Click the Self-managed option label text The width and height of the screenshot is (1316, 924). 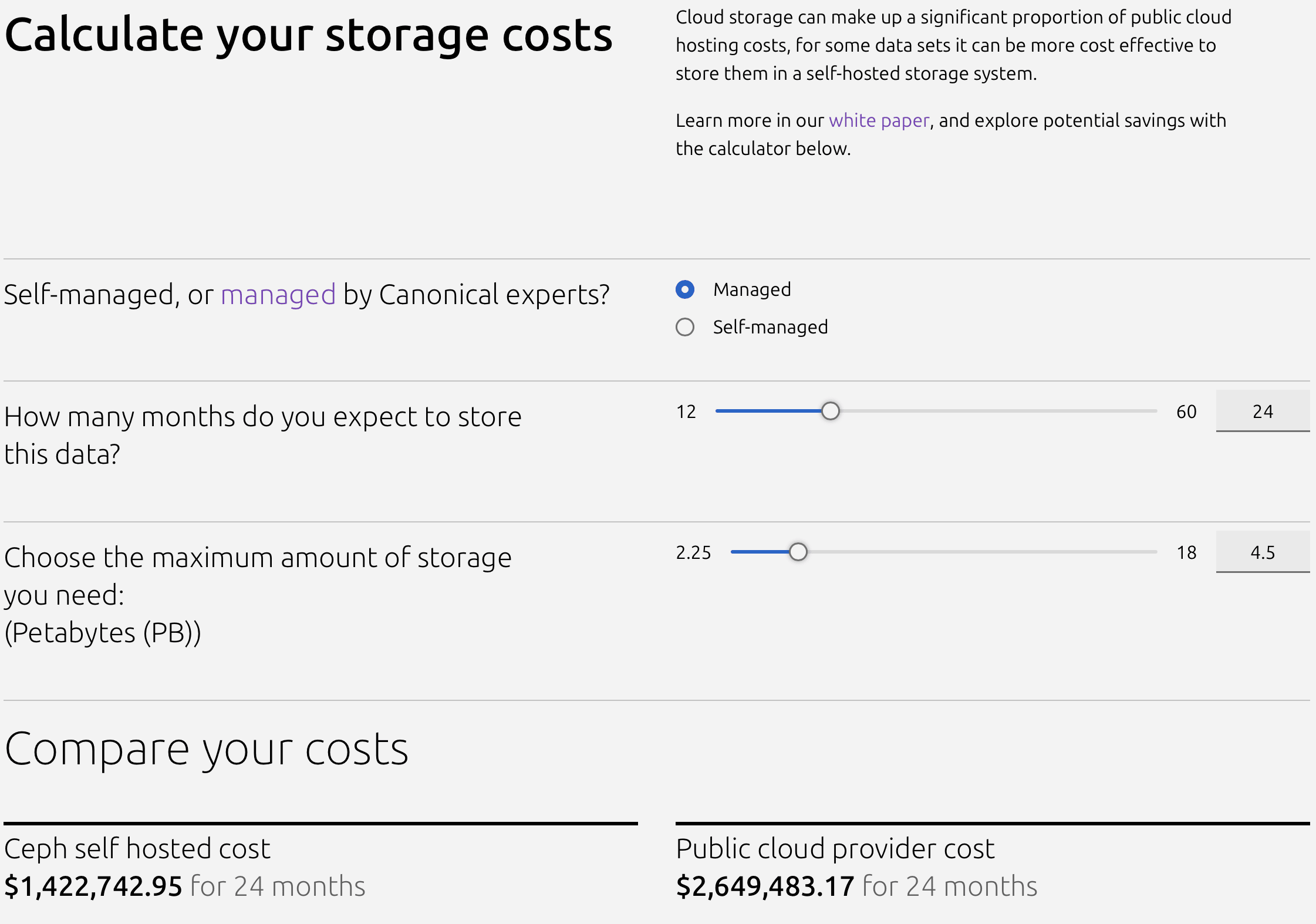[x=770, y=327]
